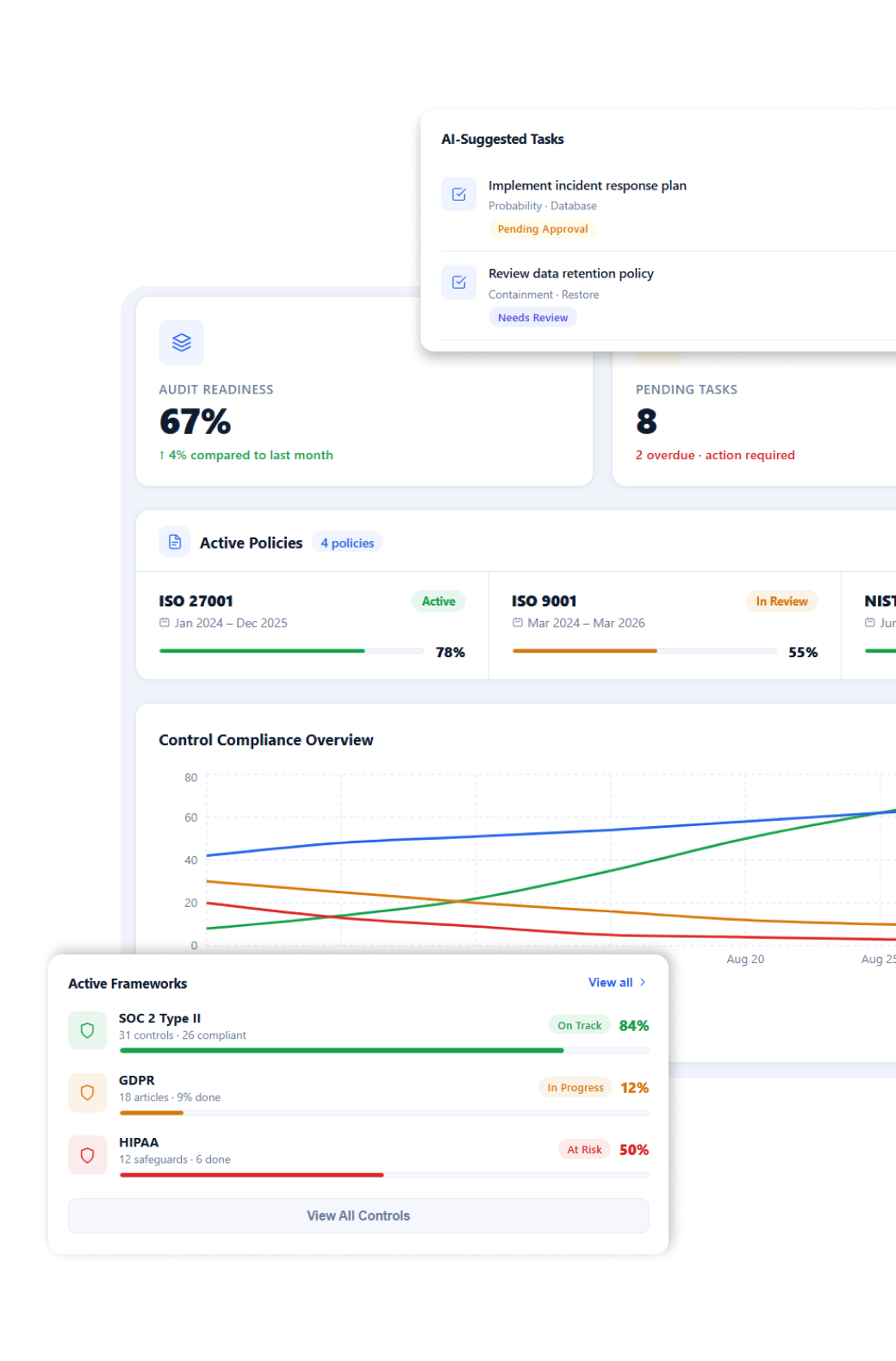
Task: Click calendar icon beside Jan 2024 – Dec 2025
Action: (165, 623)
